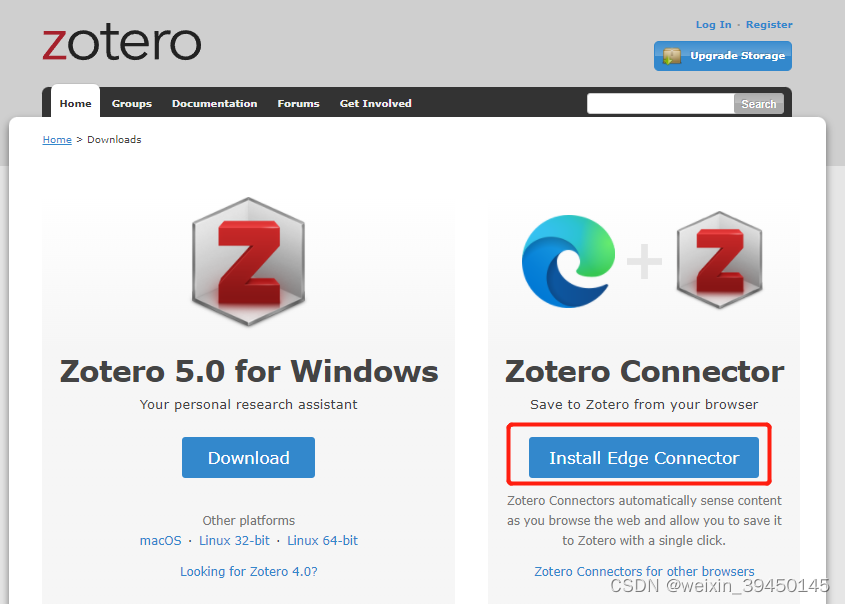This screenshot has width=845, height=604.
Task: Choose the macOS platform link
Action: point(161,540)
